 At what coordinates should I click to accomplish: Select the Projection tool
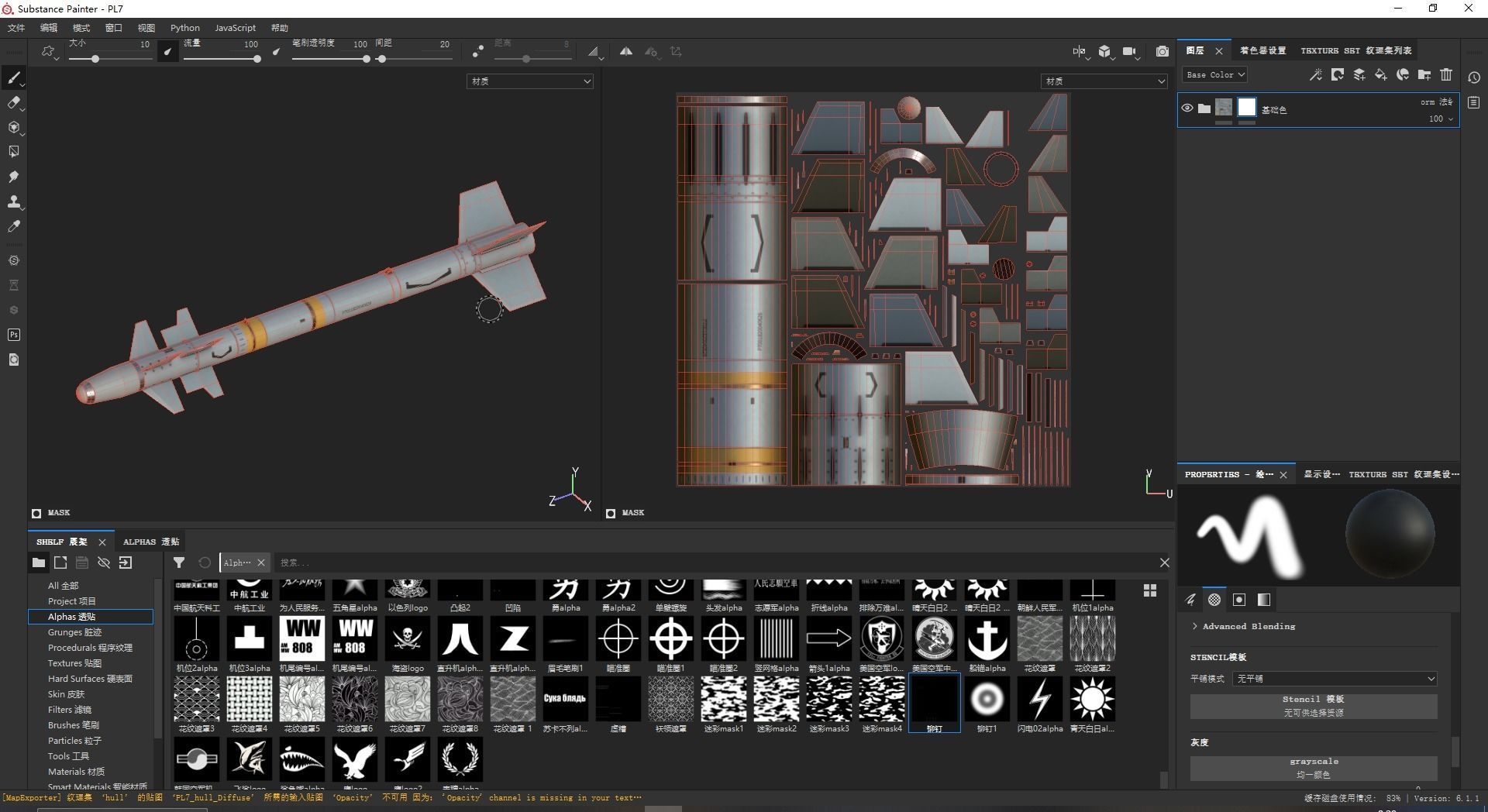pyautogui.click(x=14, y=127)
